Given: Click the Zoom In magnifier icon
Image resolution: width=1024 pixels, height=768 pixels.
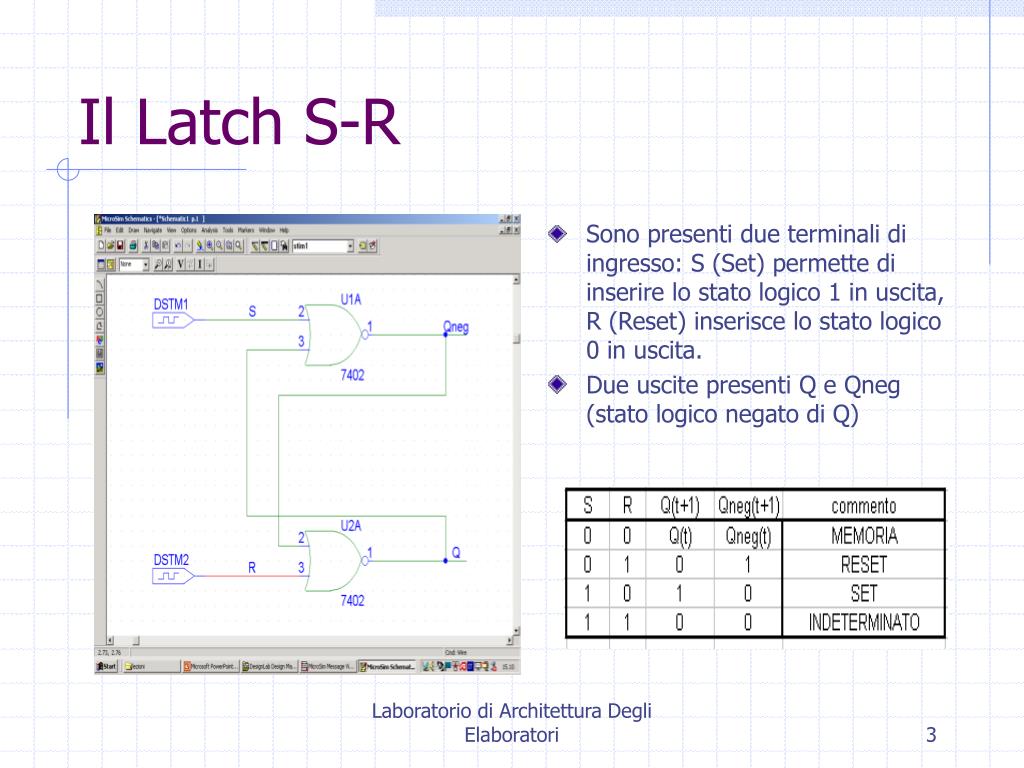Looking at the screenshot, I should tap(210, 246).
